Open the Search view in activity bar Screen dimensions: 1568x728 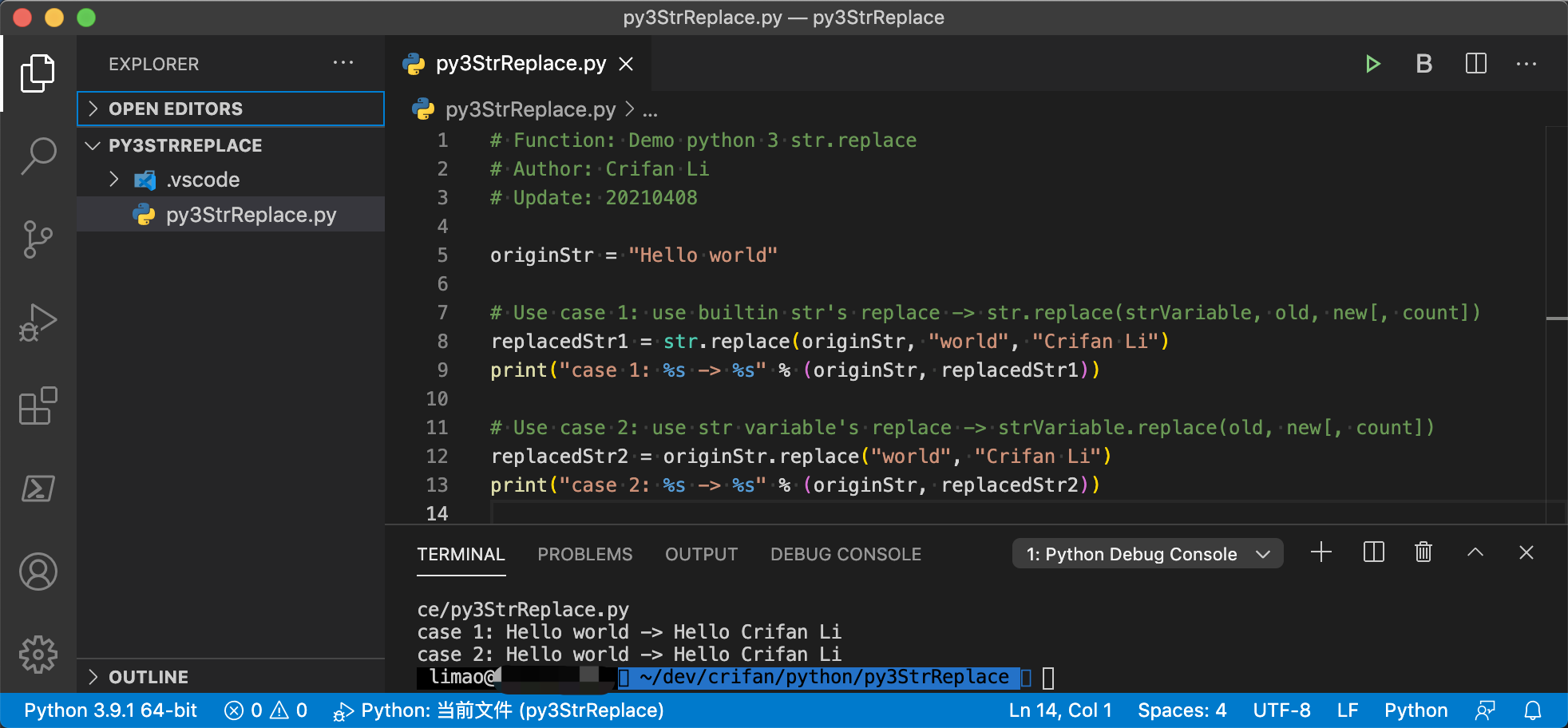[x=38, y=156]
